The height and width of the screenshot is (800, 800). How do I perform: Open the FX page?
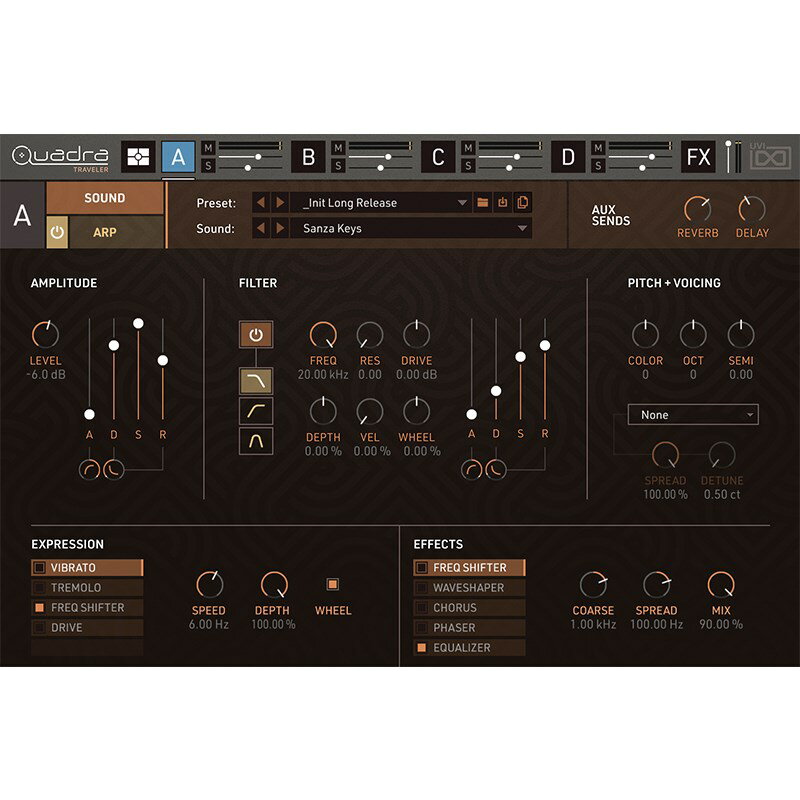698,157
